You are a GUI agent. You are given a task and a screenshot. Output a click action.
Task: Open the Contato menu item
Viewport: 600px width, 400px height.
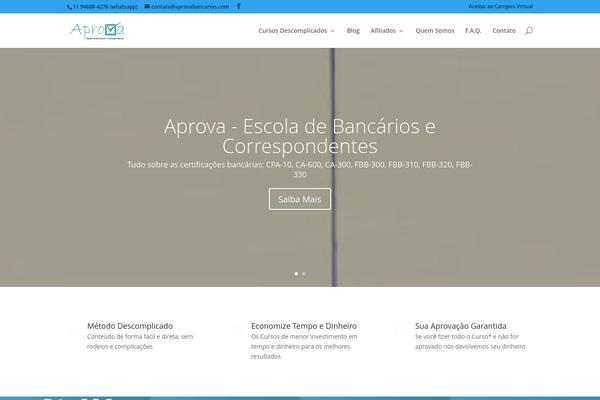(x=504, y=31)
